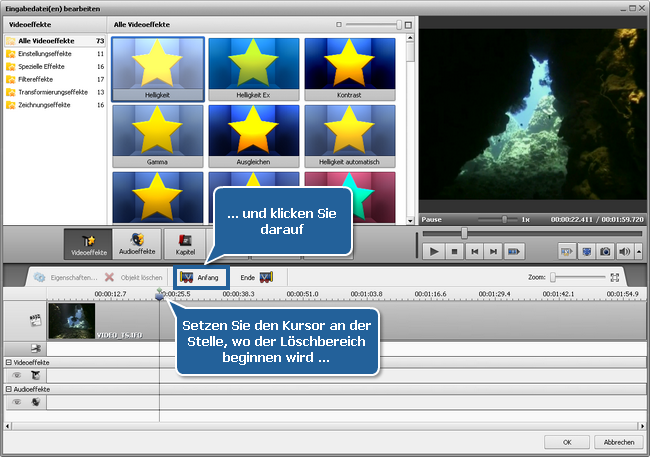This screenshot has width=650, height=457.
Task: Click the Anfang marker button
Action: coord(200,277)
